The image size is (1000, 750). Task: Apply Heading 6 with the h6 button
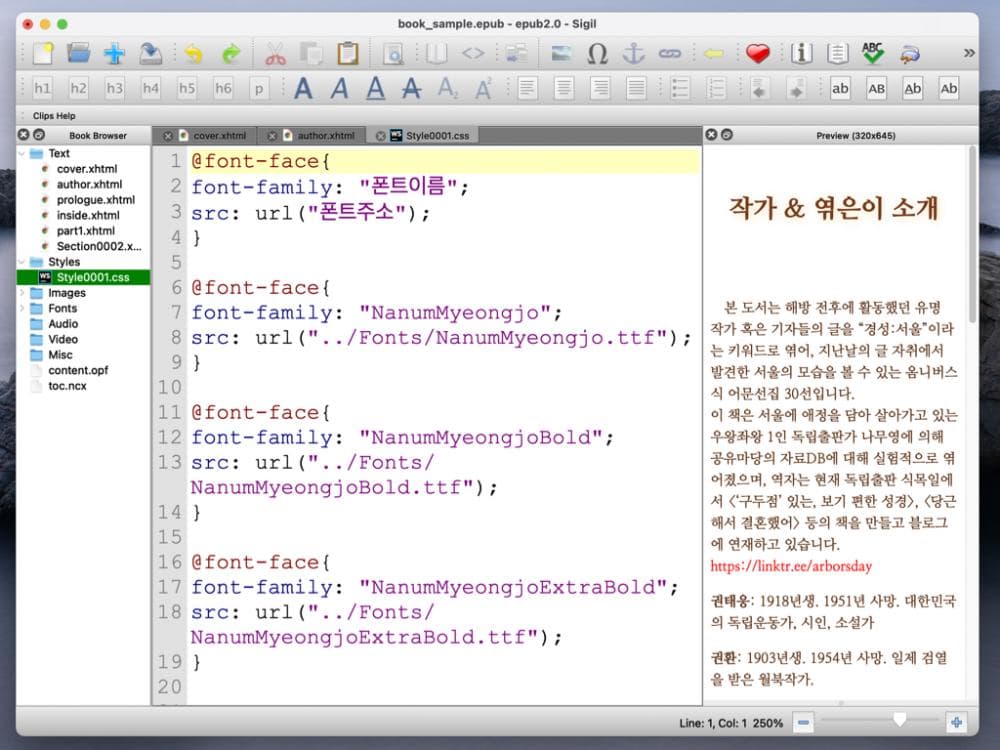pos(223,88)
